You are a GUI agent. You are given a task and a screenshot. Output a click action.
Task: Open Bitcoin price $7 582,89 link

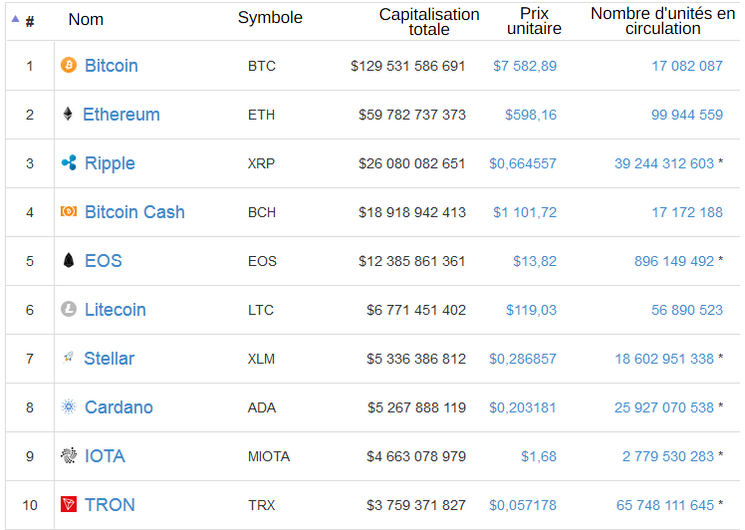pyautogui.click(x=525, y=66)
